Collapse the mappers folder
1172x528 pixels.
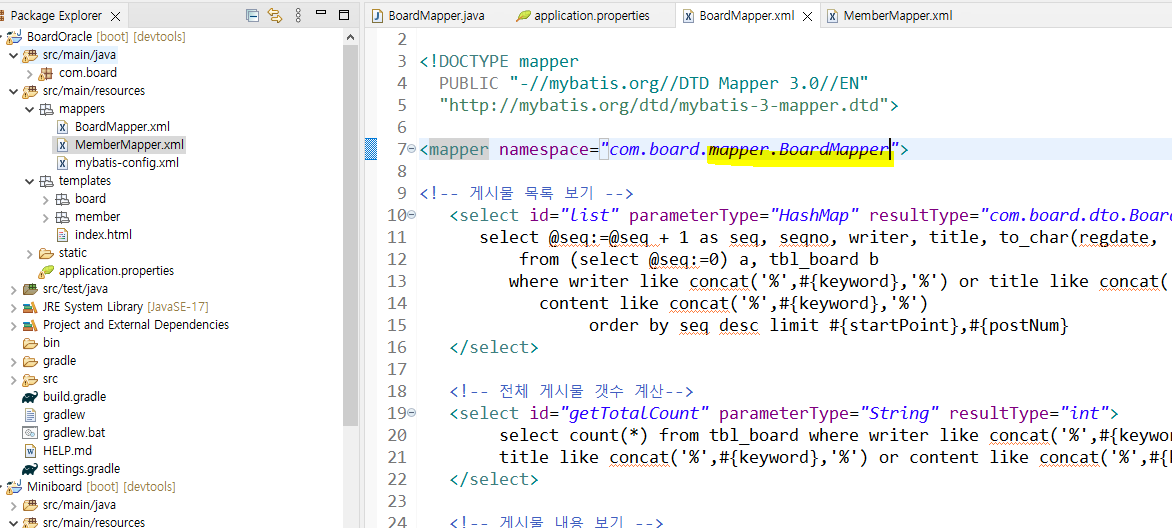tap(29, 108)
